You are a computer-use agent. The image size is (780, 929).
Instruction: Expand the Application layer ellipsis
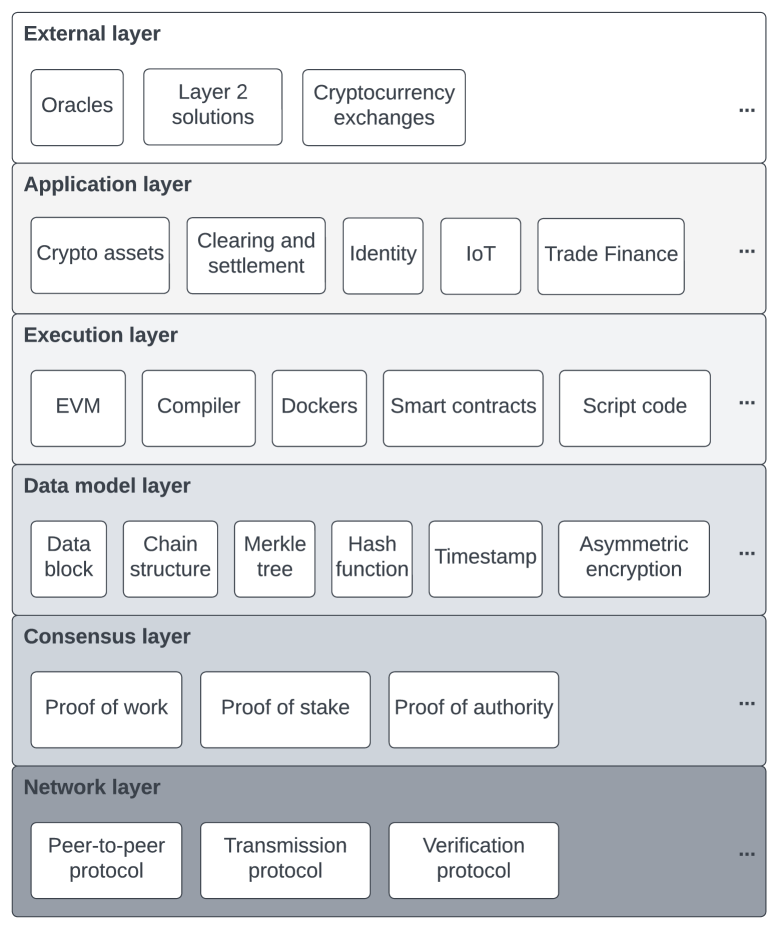pos(746,251)
